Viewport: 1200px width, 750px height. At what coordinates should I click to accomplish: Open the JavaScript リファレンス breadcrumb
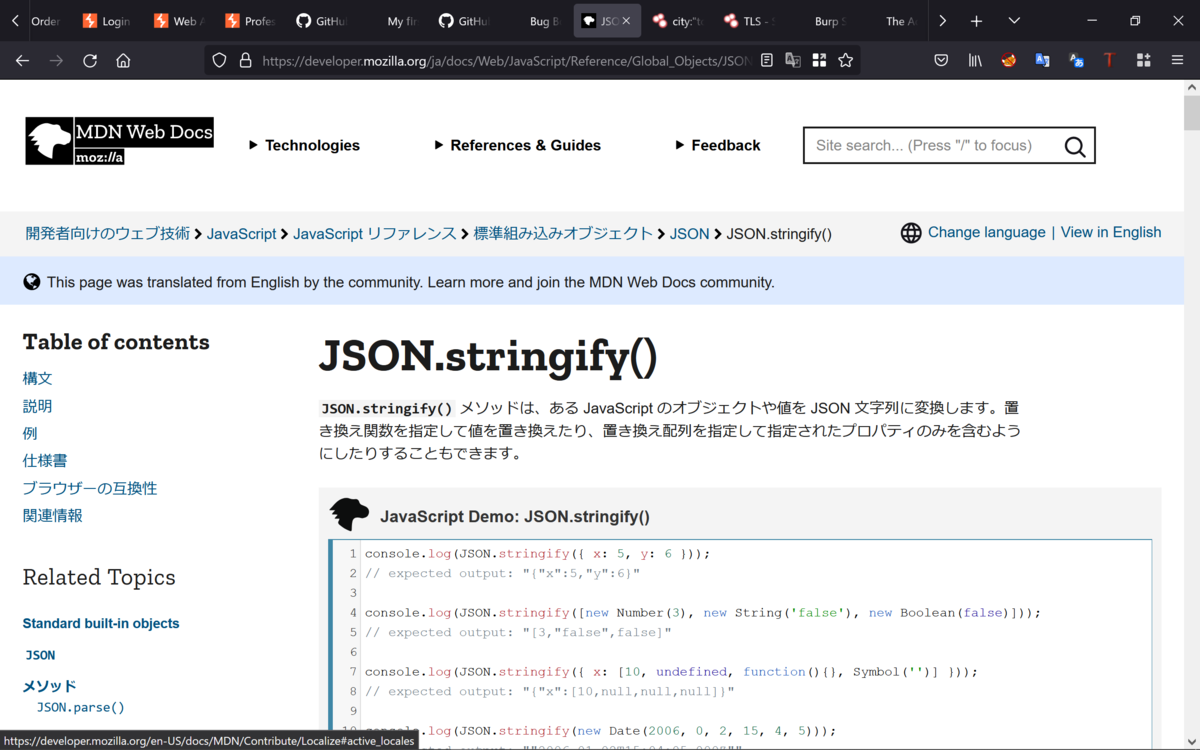(374, 233)
